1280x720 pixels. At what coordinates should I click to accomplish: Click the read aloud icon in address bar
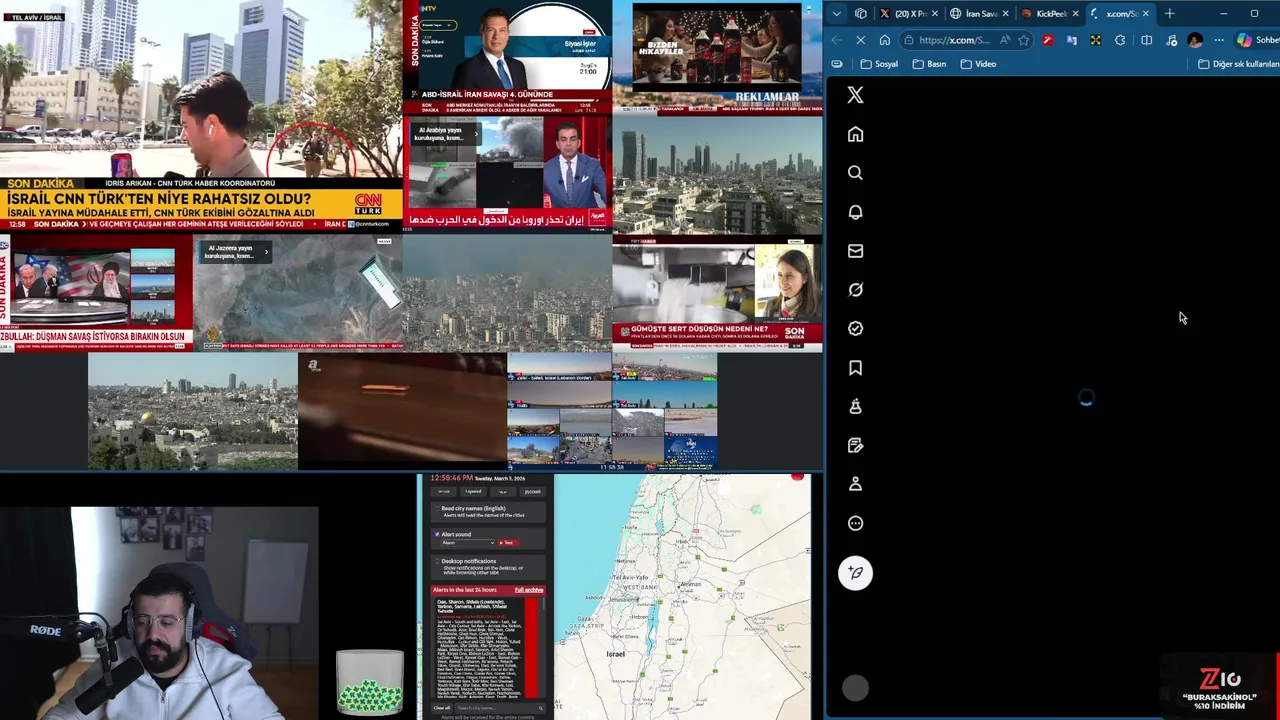click(1005, 40)
